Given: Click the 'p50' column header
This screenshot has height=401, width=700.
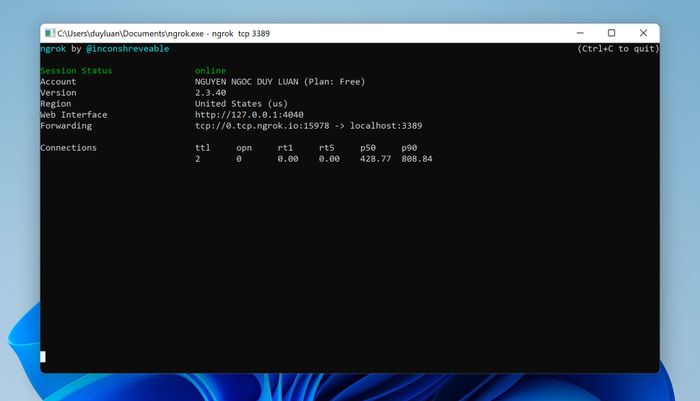Looking at the screenshot, I should click(x=368, y=148).
